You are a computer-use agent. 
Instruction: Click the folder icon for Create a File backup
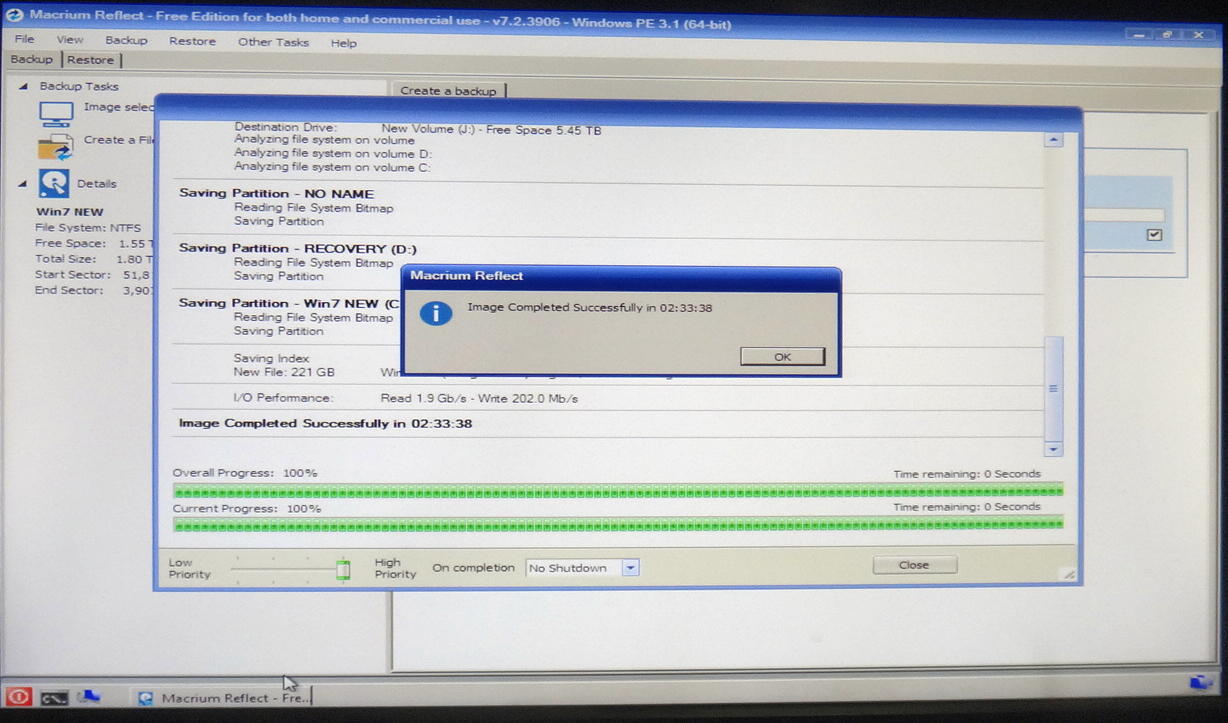pyautogui.click(x=56, y=147)
